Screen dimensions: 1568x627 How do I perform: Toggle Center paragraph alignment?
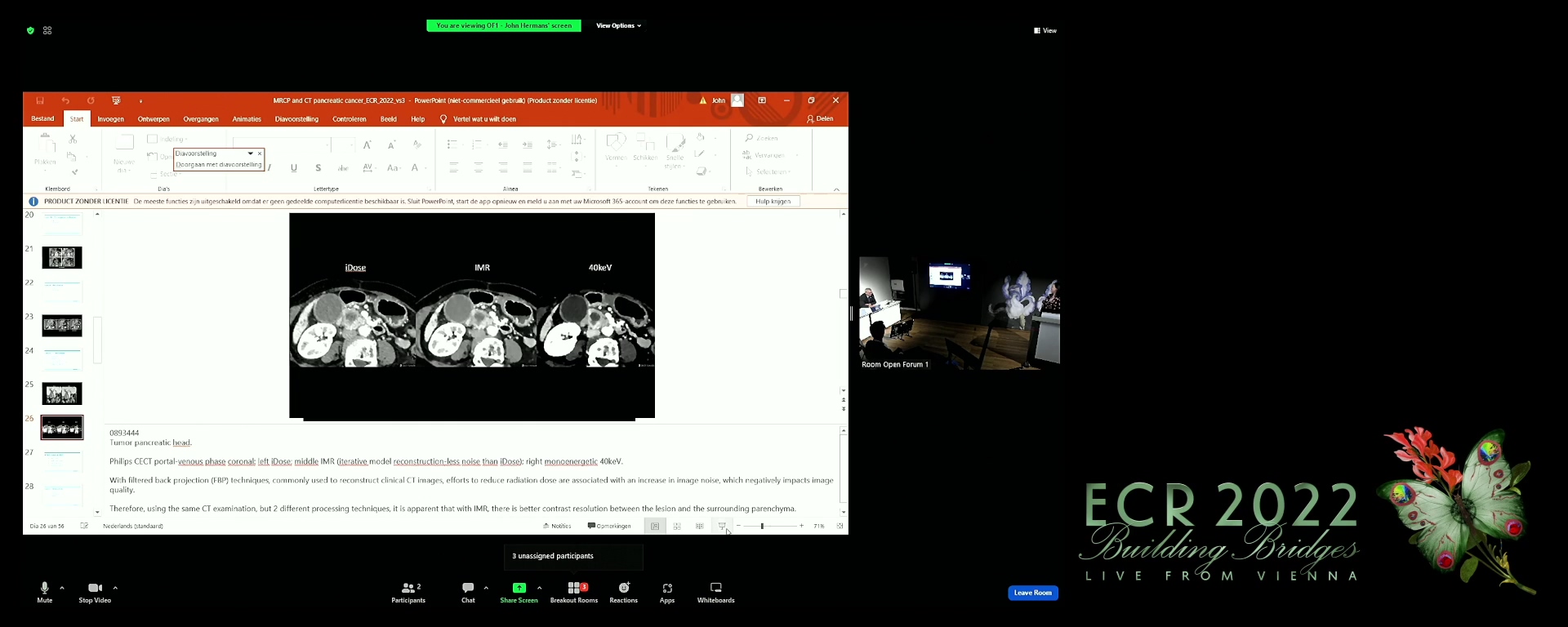pos(479,168)
